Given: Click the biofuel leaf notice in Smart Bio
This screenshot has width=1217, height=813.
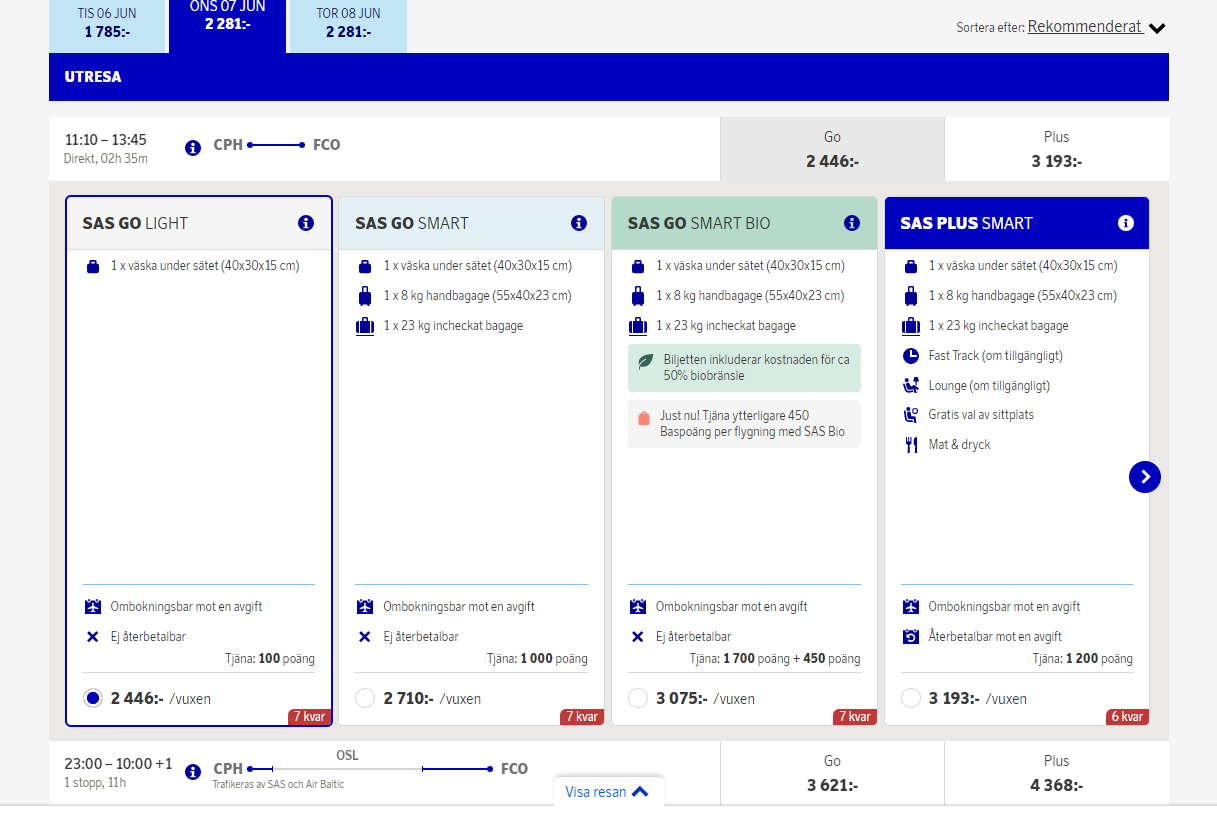Looking at the screenshot, I should coord(744,368).
